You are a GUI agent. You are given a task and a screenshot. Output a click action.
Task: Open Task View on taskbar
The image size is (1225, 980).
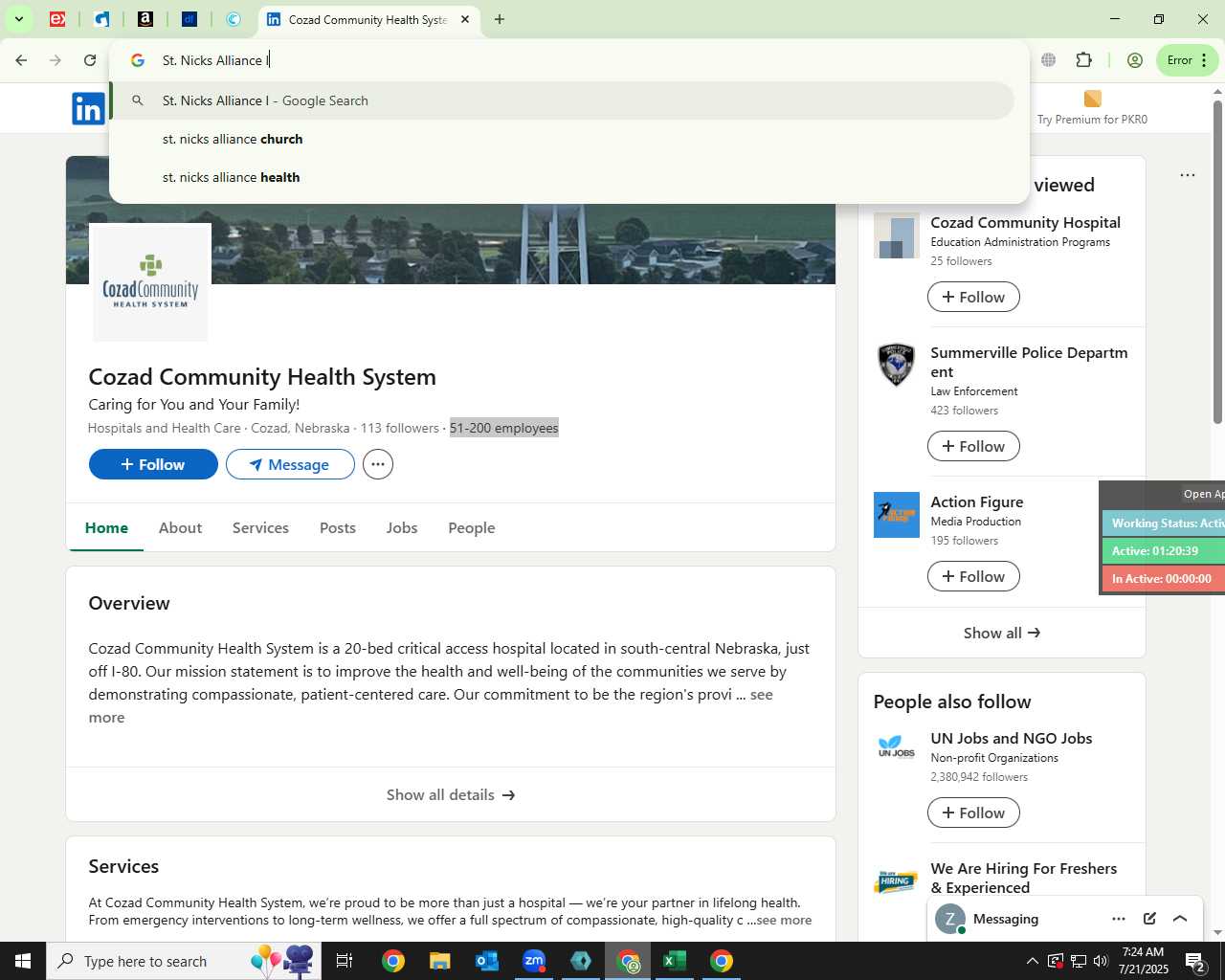point(345,961)
